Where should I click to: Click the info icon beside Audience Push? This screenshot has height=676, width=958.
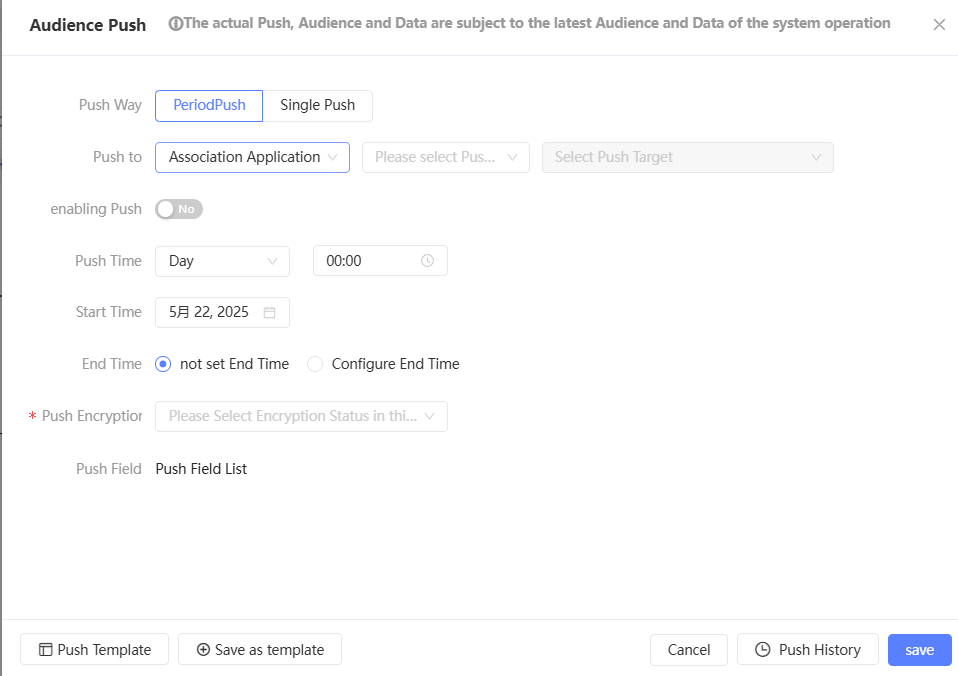point(176,24)
